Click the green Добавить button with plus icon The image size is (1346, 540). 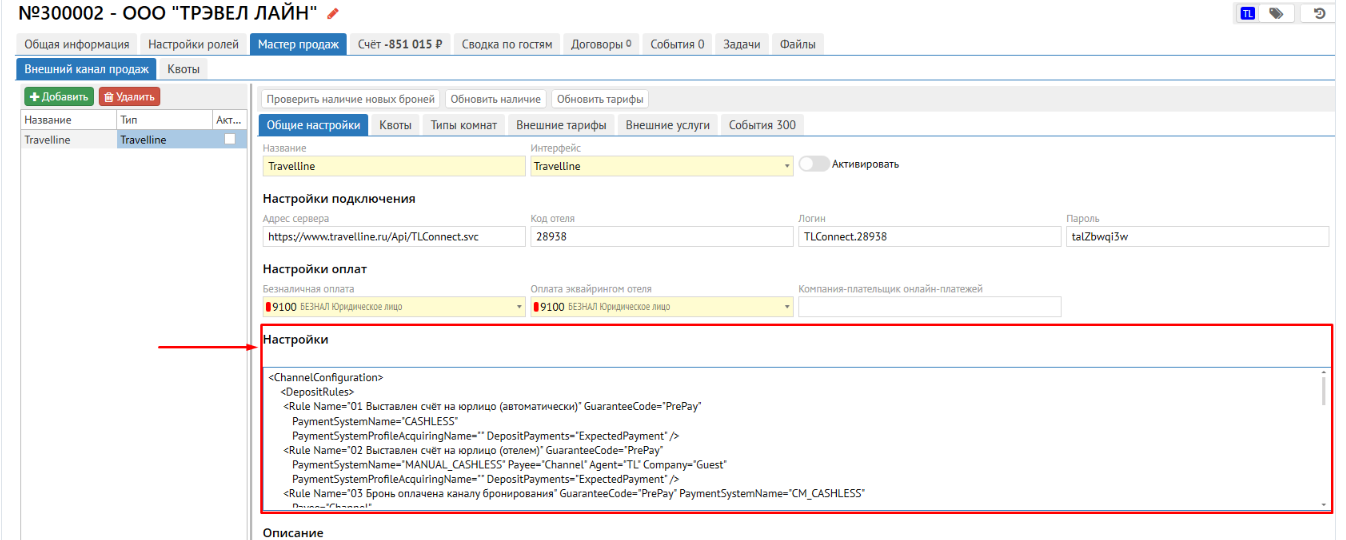59,97
